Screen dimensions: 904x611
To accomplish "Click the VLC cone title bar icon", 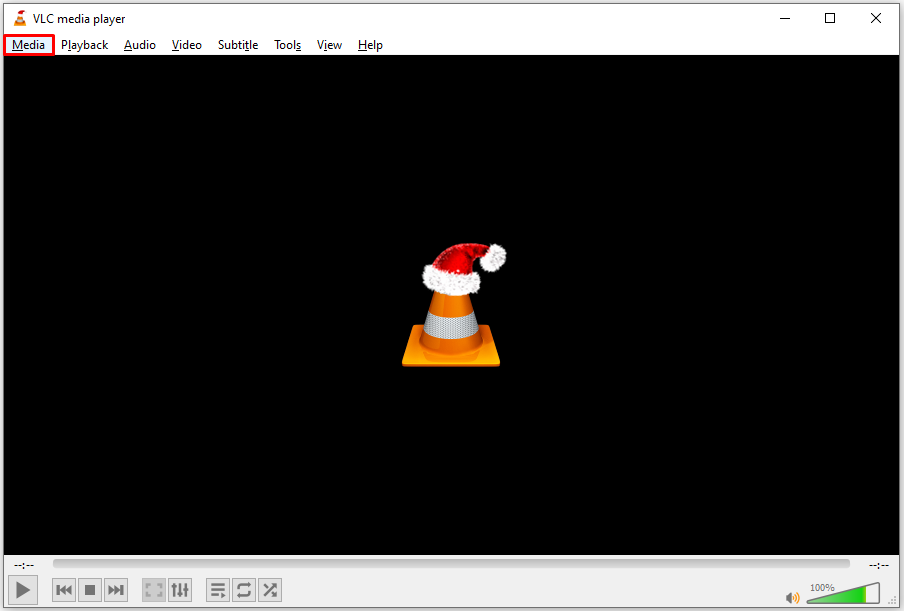I will [x=20, y=18].
